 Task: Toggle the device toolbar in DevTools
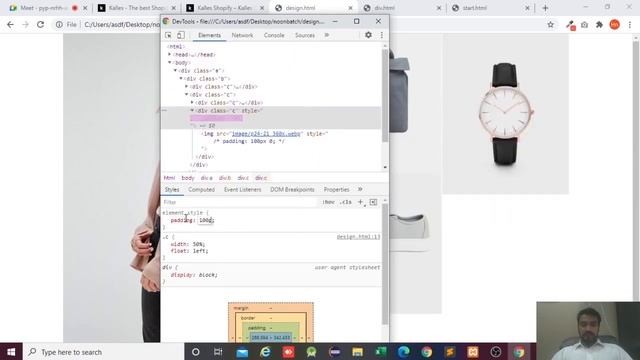(x=180, y=36)
